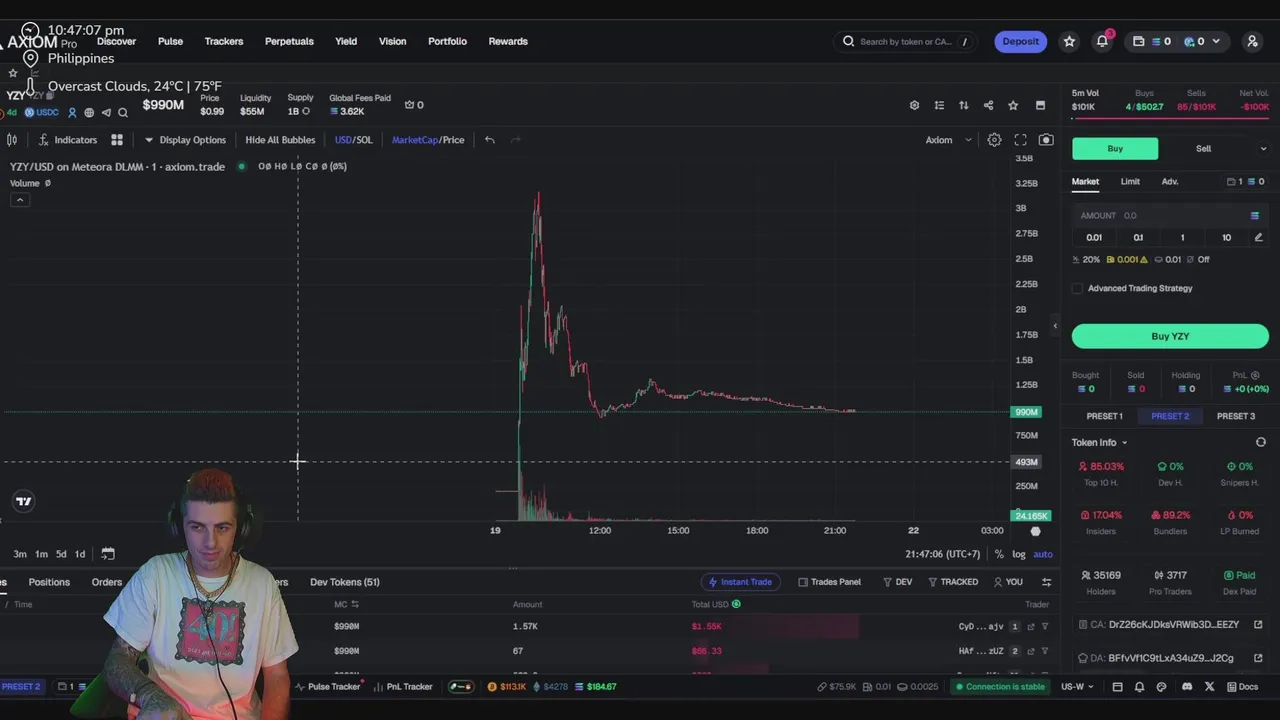Toggle fullscreen chart mode
The width and height of the screenshot is (1280, 720).
tap(1020, 140)
